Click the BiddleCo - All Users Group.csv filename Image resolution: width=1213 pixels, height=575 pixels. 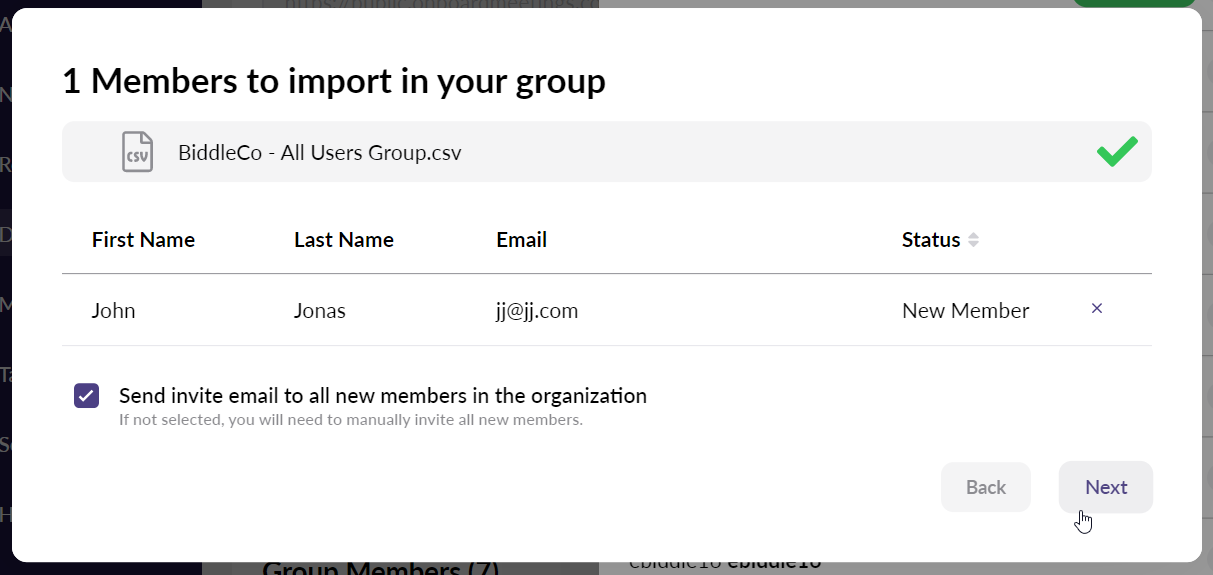(319, 153)
